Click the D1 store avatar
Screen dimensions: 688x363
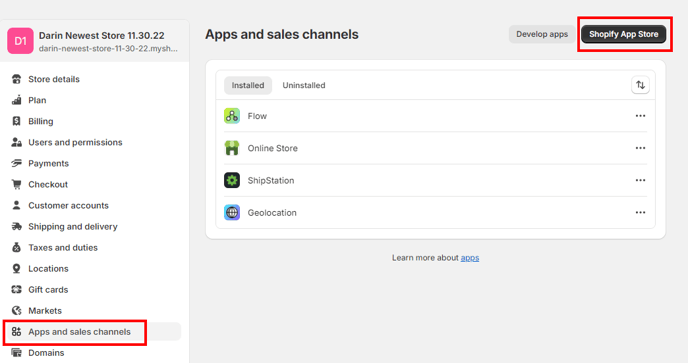coord(20,41)
